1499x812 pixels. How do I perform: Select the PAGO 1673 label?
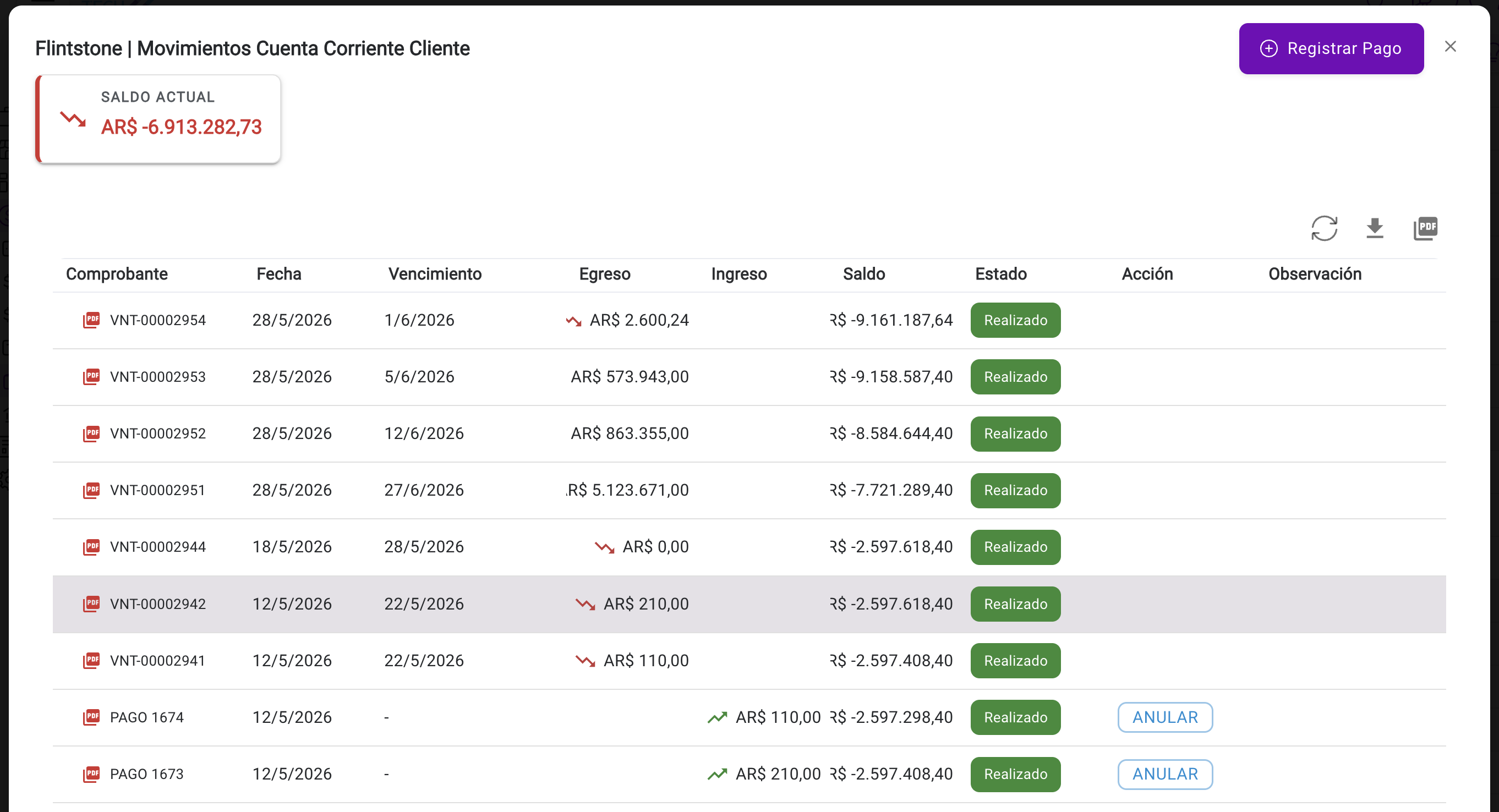click(x=146, y=774)
